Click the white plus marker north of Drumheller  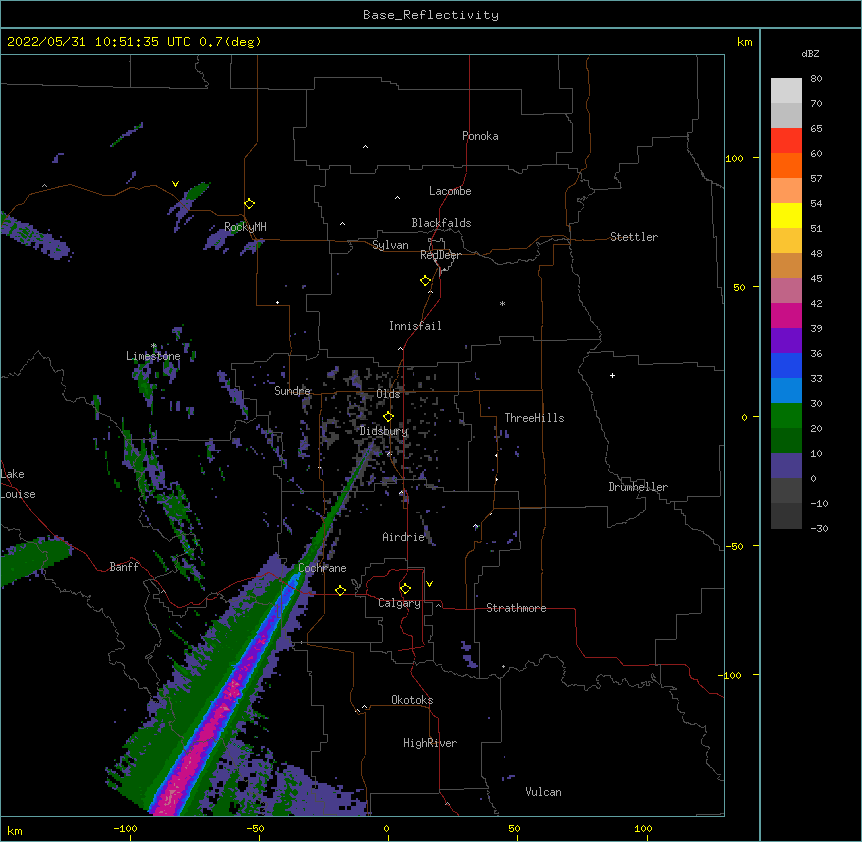pos(612,375)
